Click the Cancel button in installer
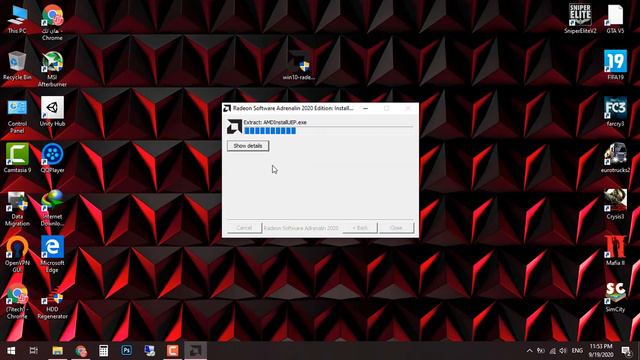This screenshot has height=360, width=640. (244, 228)
